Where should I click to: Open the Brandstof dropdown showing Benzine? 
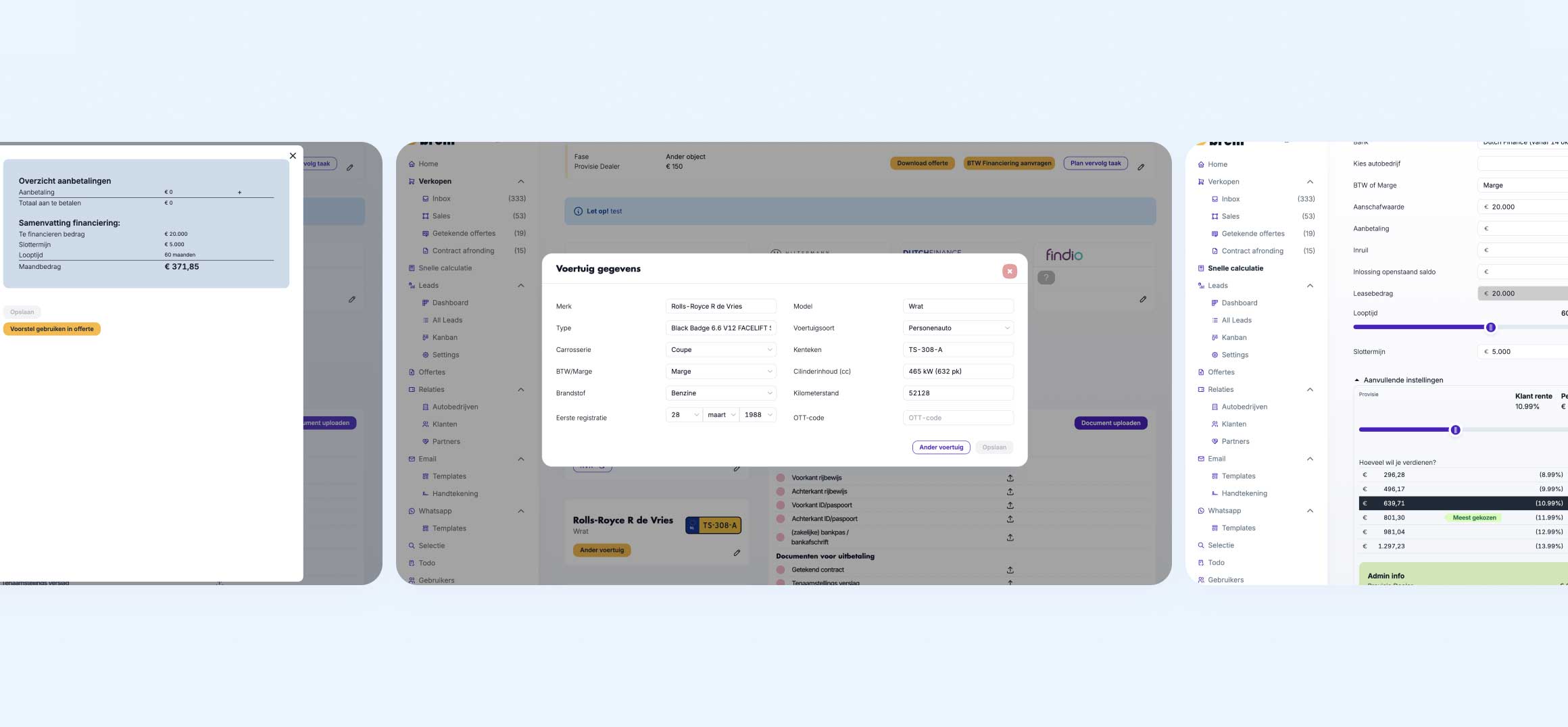720,393
